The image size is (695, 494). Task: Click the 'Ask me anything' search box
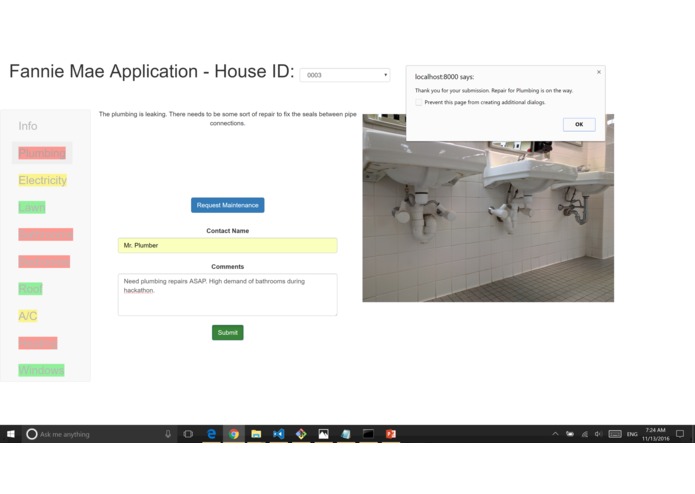[x=100, y=434]
